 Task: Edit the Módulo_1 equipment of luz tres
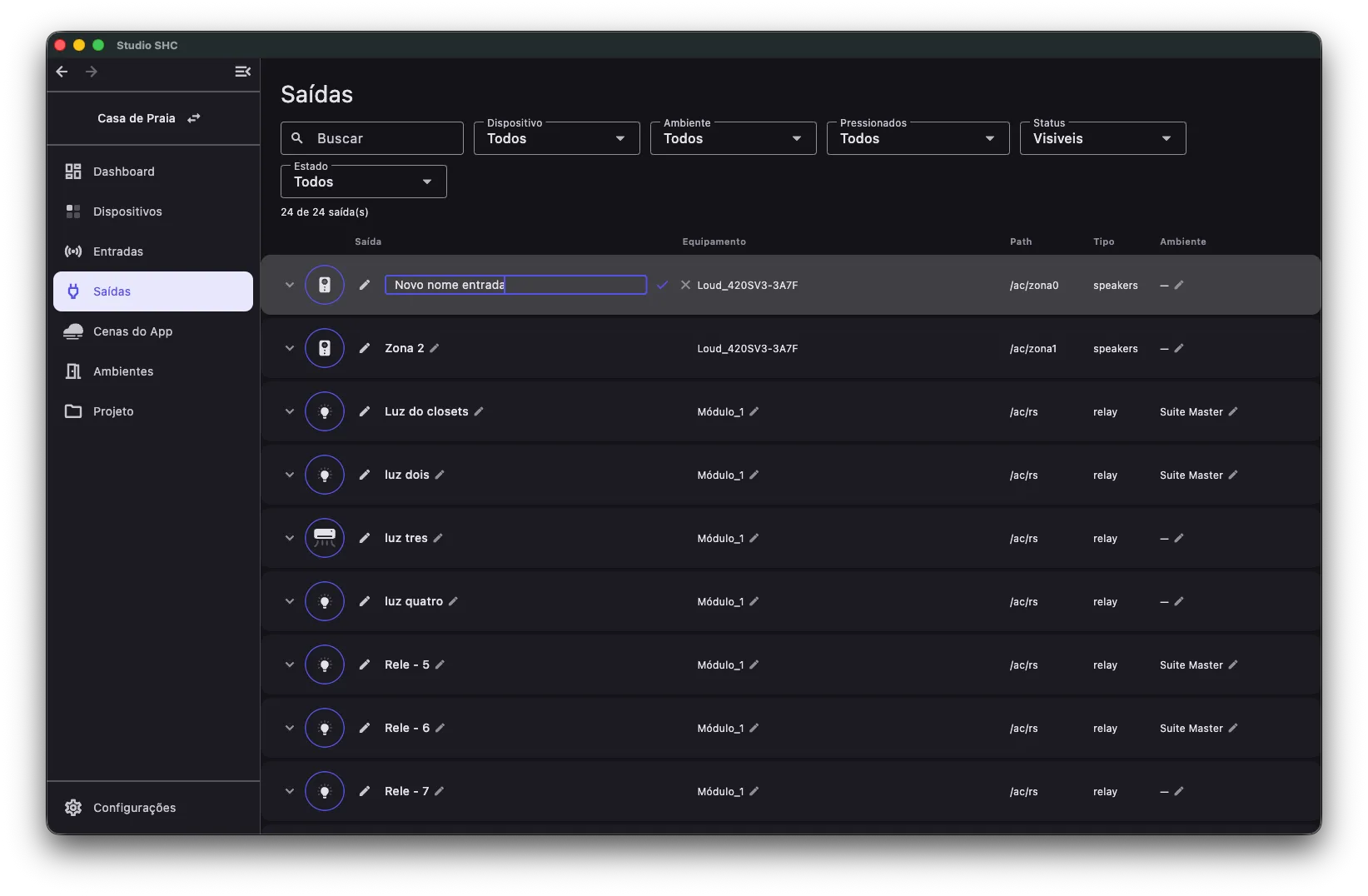pyautogui.click(x=754, y=538)
